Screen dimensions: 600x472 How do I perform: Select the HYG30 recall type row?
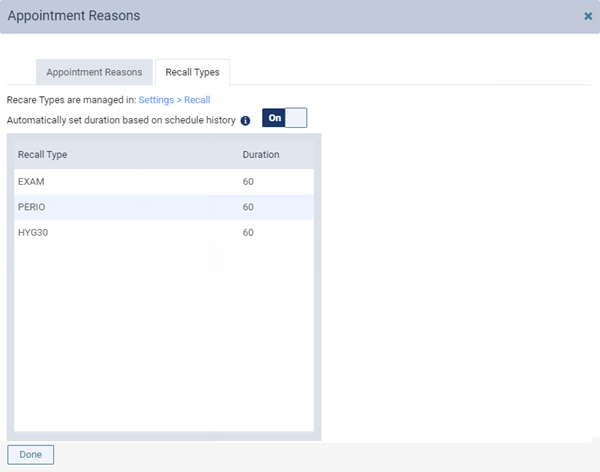tap(164, 232)
